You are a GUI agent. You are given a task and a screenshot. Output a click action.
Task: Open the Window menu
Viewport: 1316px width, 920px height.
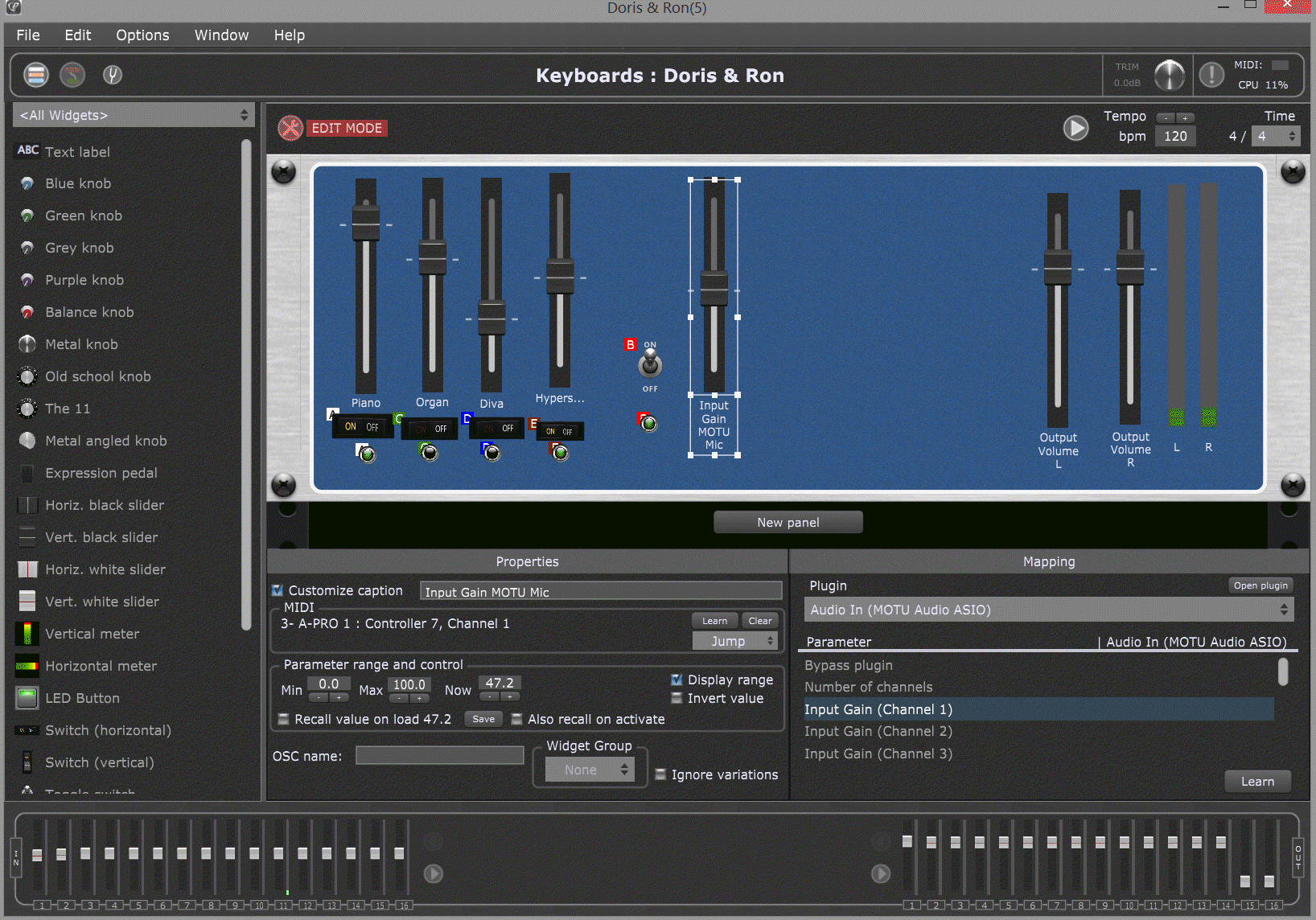click(x=221, y=35)
